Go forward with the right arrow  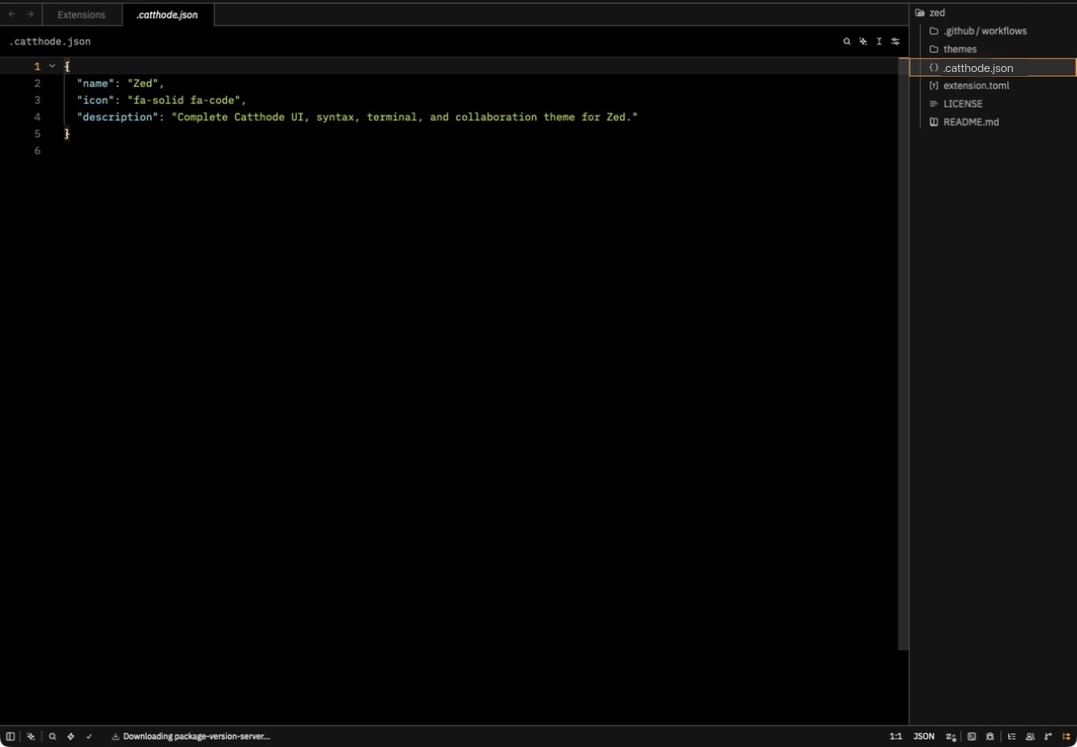(x=30, y=14)
